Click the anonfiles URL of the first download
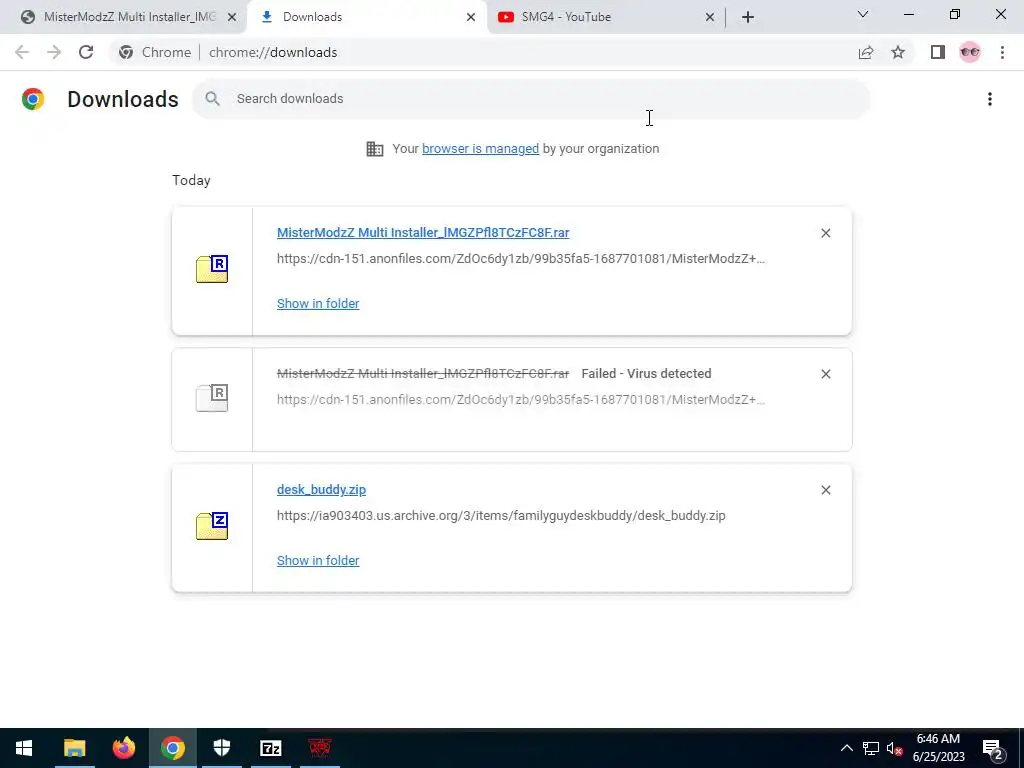 pyautogui.click(x=520, y=259)
